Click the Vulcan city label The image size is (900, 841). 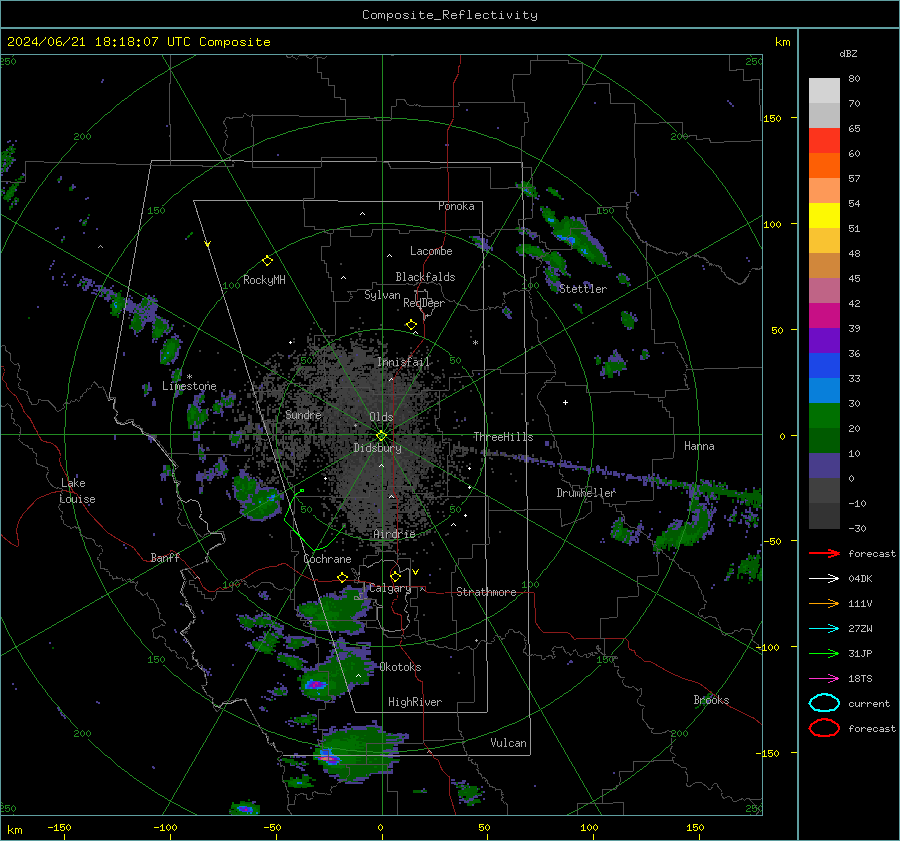509,743
